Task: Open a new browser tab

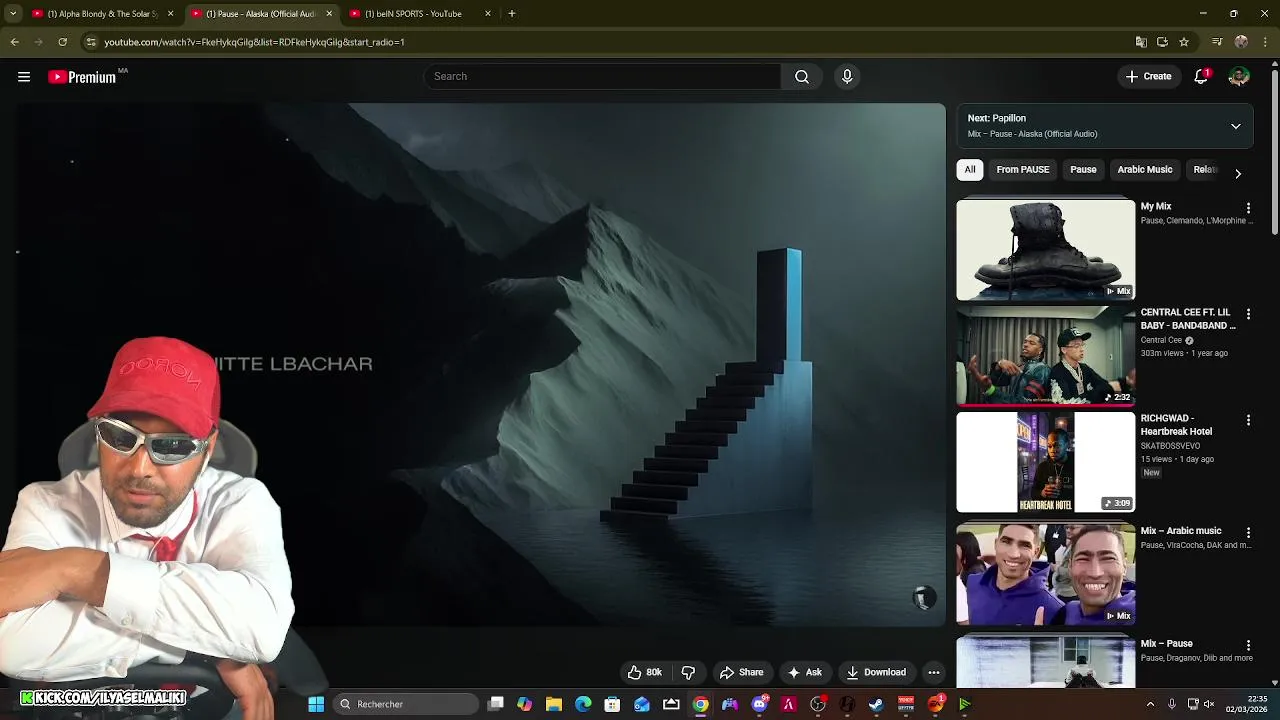Action: click(x=511, y=14)
